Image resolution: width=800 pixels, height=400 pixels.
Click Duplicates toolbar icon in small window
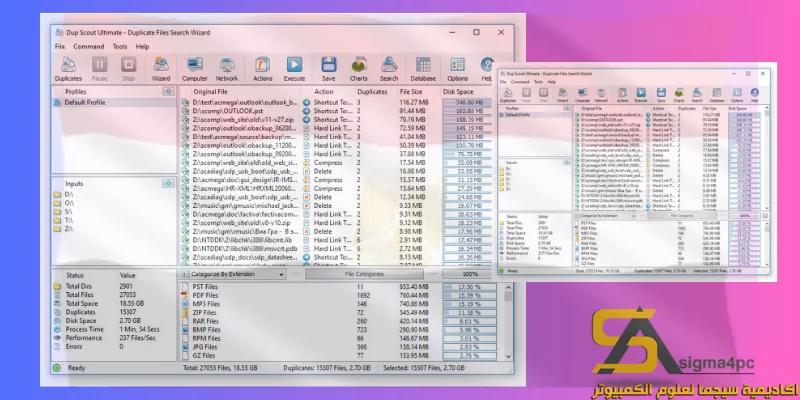(x=508, y=95)
